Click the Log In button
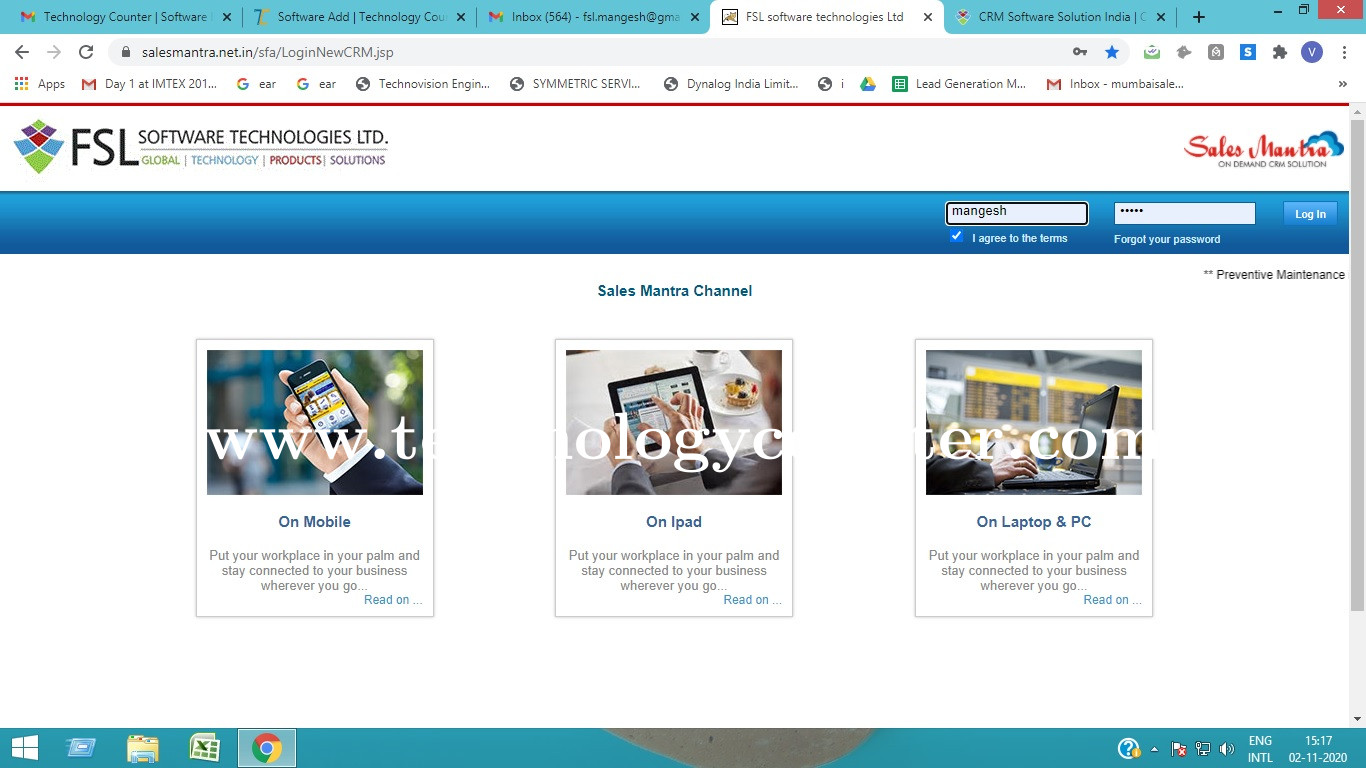Screen dimensions: 1366x768 tap(1310, 213)
